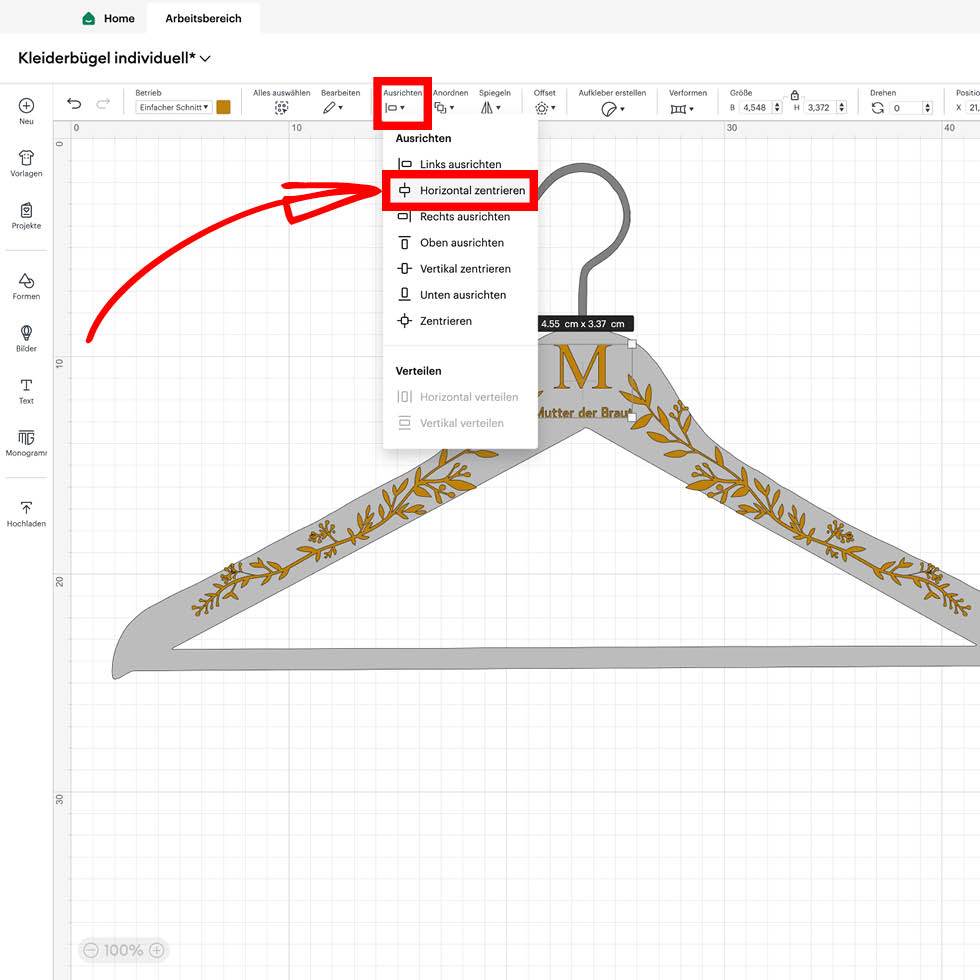Open the Verformen dropdown
Viewport: 980px width, 980px height.
[682, 108]
